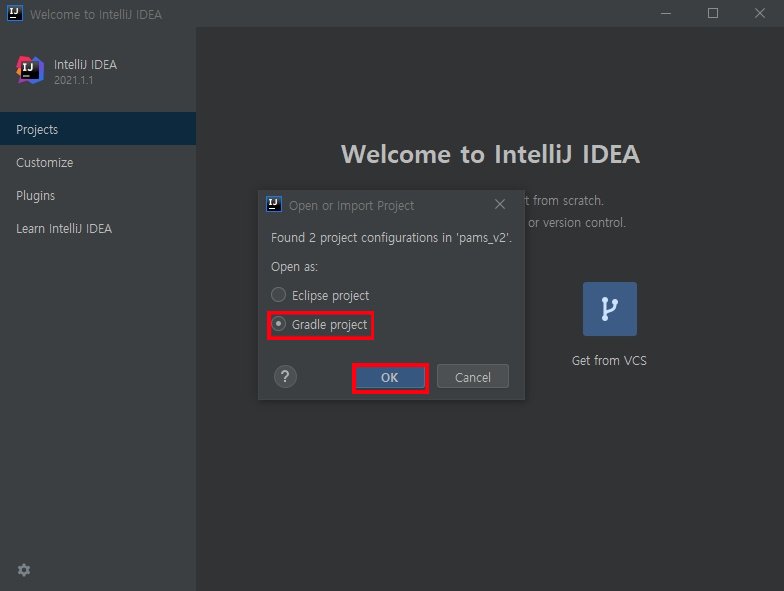Open settings via gear icon

(x=24, y=570)
